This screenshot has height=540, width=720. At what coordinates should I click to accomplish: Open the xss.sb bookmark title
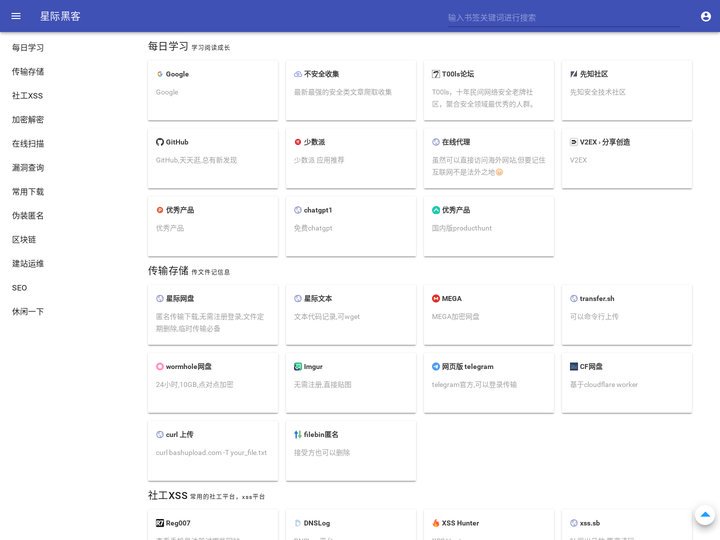tap(590, 523)
